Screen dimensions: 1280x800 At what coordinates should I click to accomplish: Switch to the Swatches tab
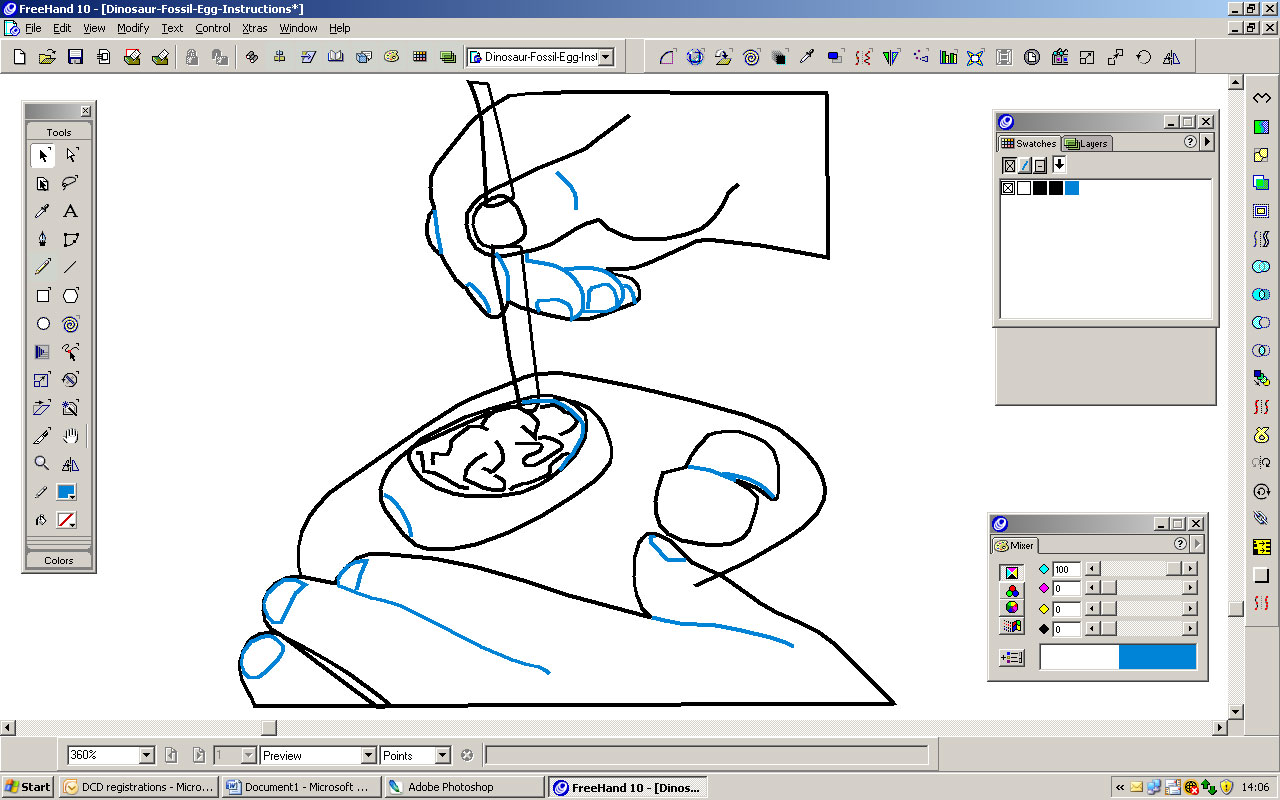(x=1029, y=143)
